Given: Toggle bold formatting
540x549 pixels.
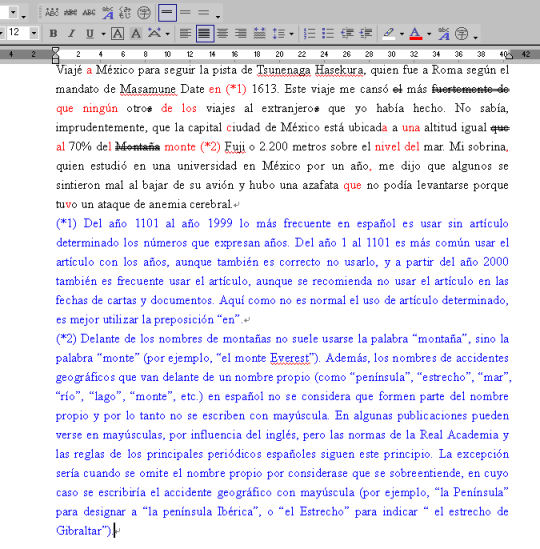Looking at the screenshot, I should (53, 34).
